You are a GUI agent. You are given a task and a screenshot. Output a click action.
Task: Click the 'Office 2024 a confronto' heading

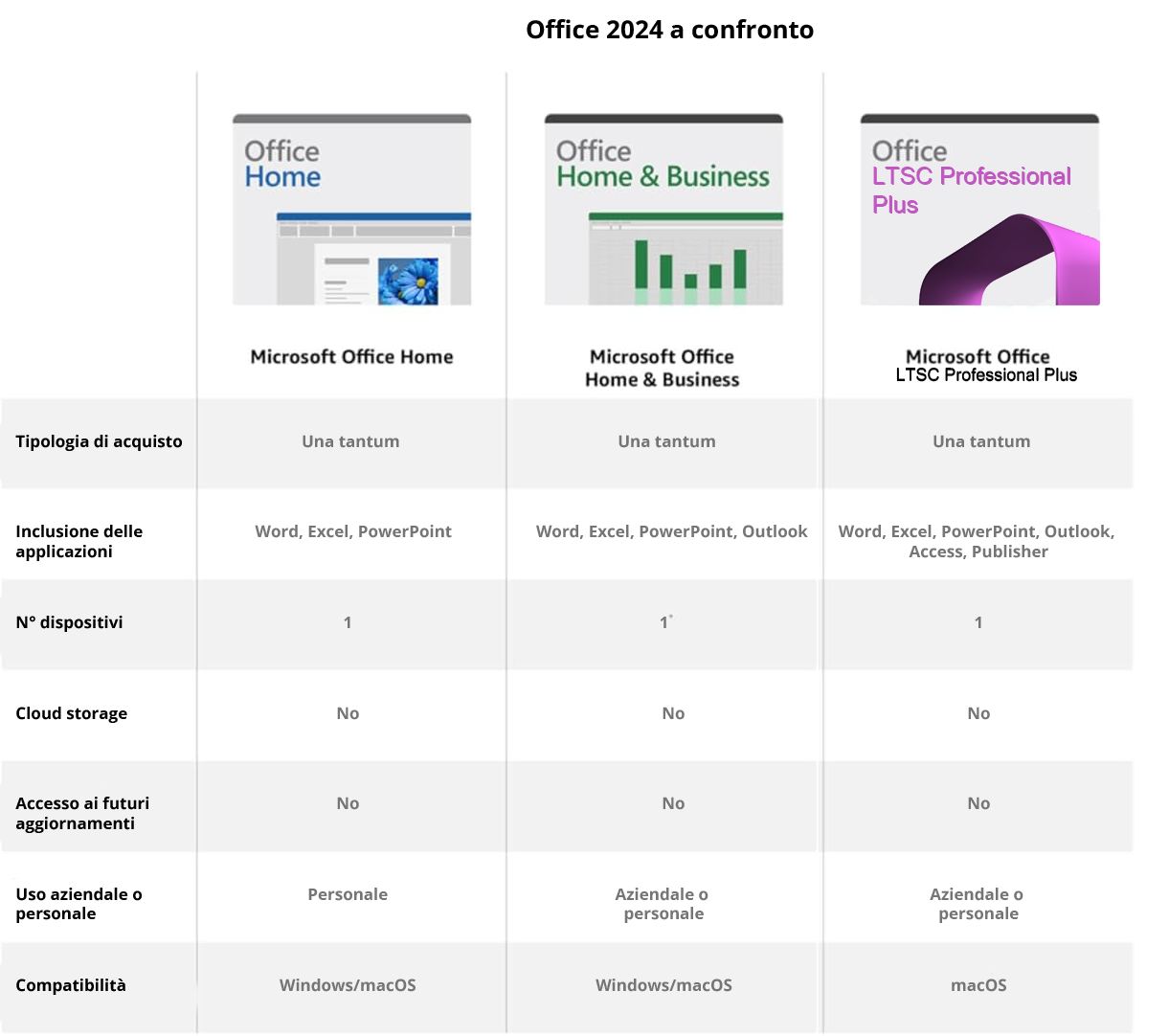point(669,30)
